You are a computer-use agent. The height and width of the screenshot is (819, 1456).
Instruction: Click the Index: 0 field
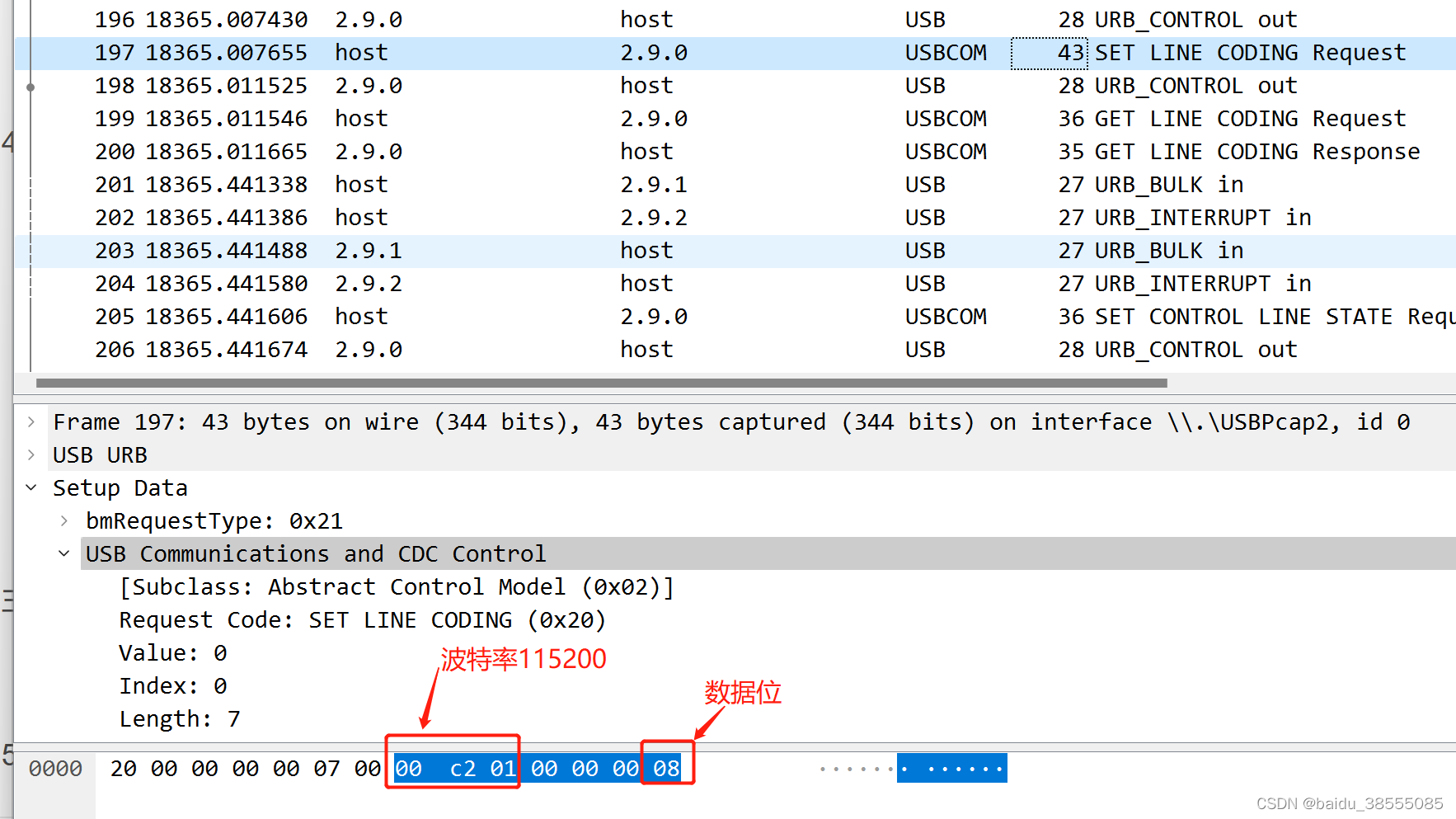173,685
